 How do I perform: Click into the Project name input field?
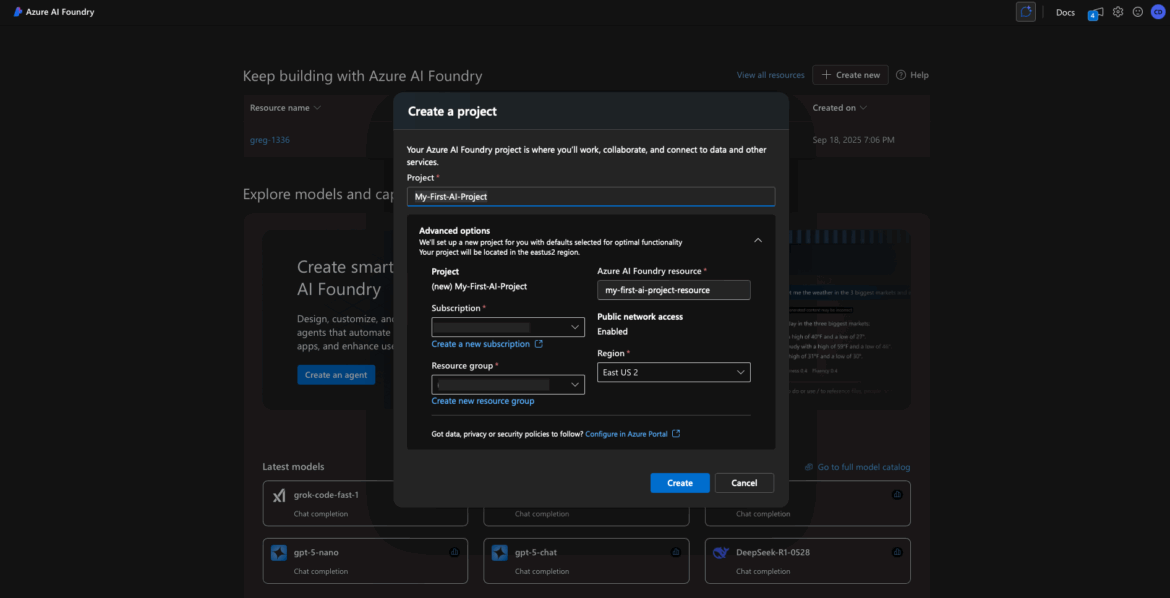pyautogui.click(x=590, y=197)
